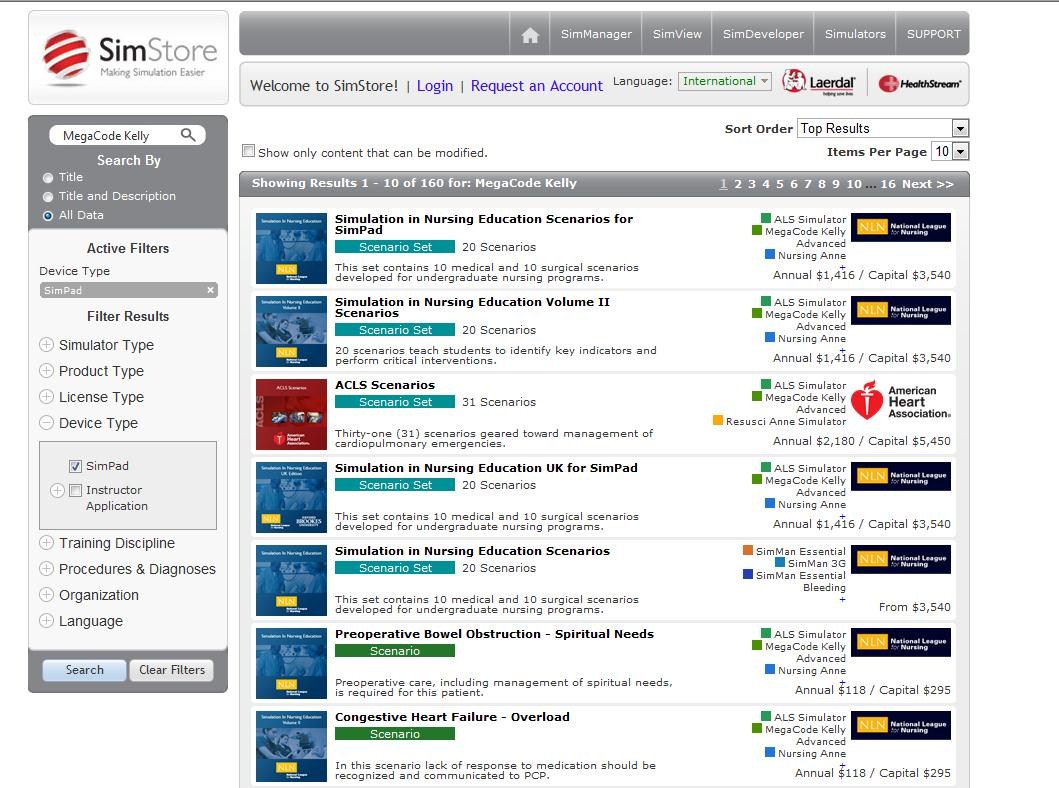The width and height of the screenshot is (1059, 788).
Task: Open the Language International dropdown
Action: 725,81
